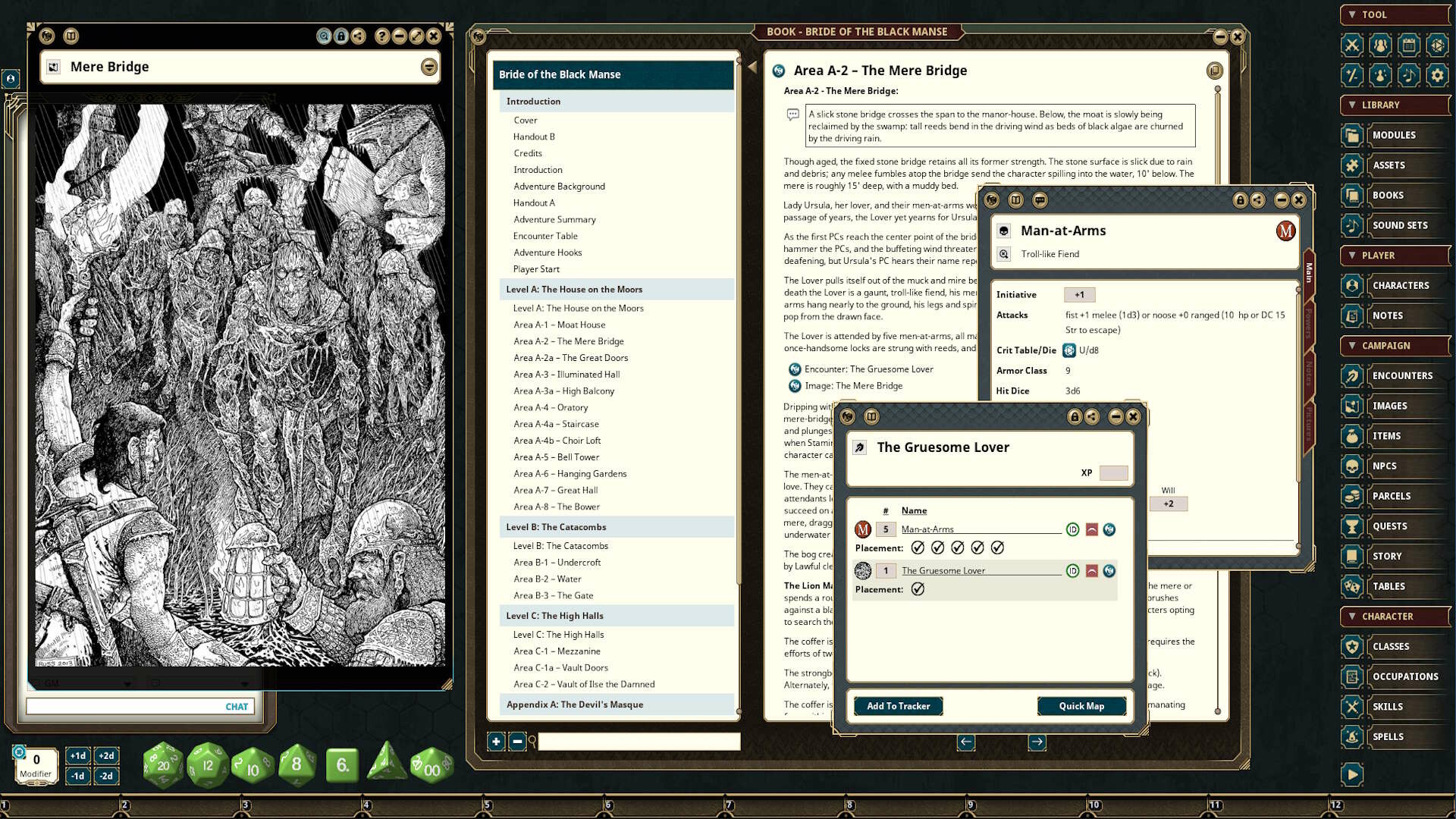Open the Calendar tool
The width and height of the screenshot is (1456, 819).
tap(1408, 46)
